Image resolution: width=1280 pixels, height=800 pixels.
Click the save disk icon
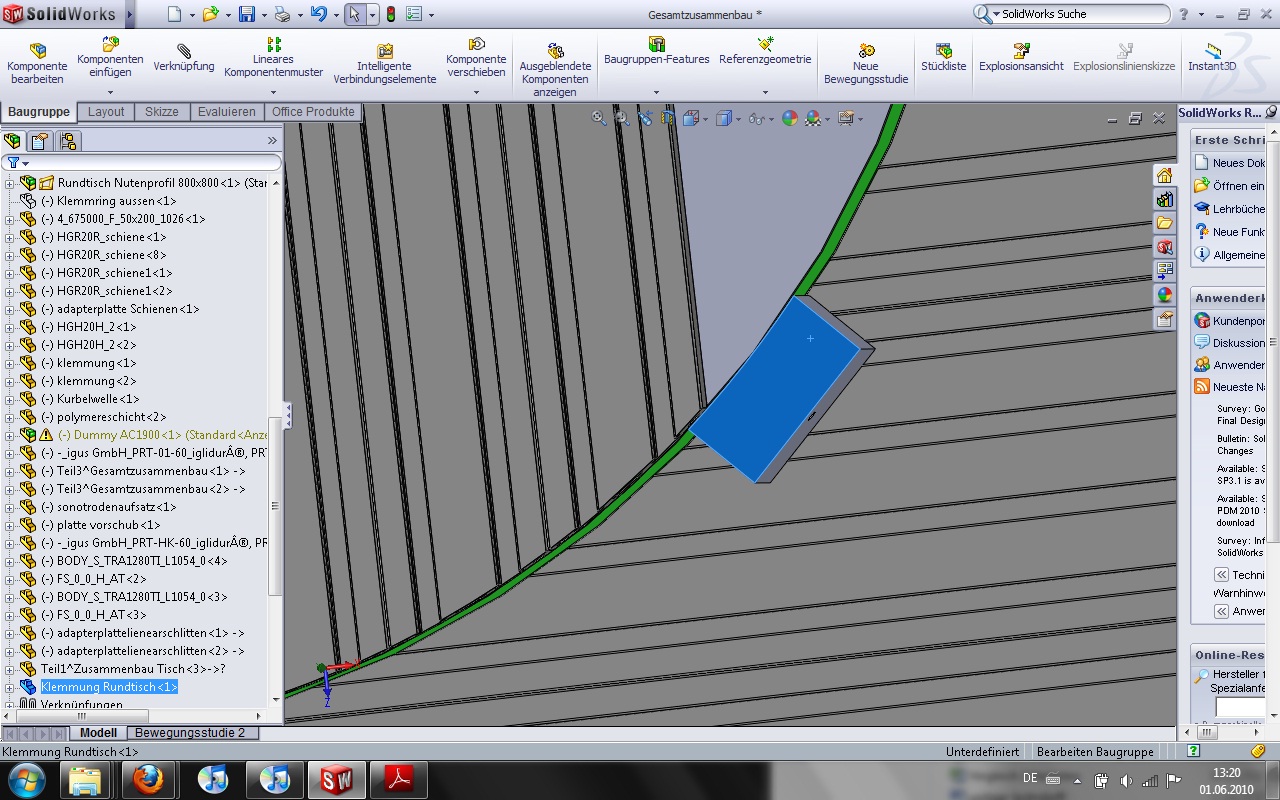click(x=247, y=14)
